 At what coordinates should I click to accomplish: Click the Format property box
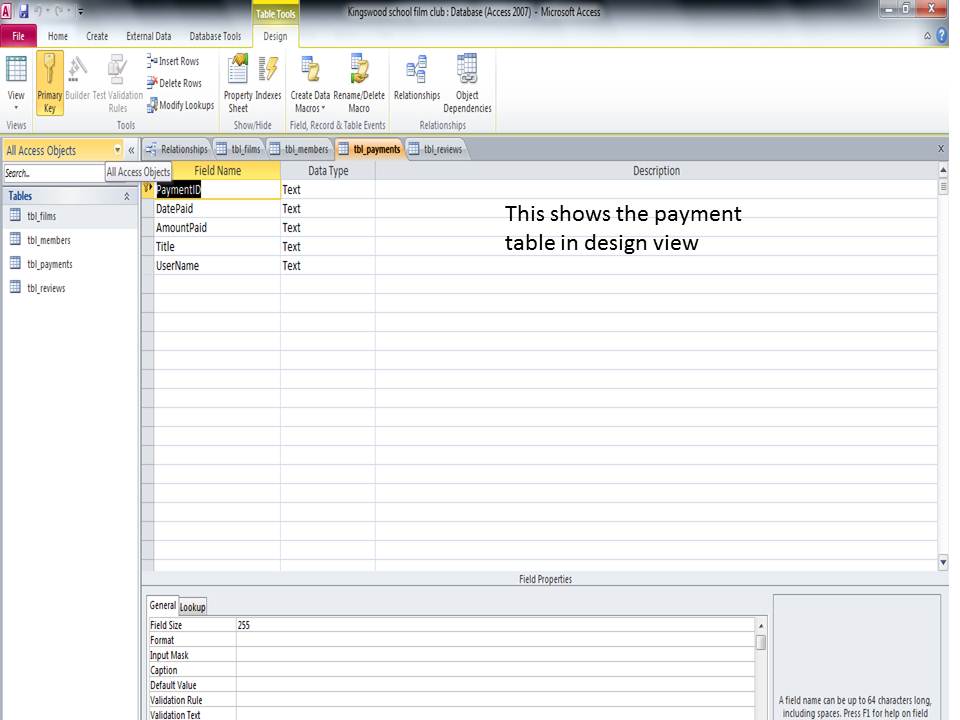coord(495,640)
